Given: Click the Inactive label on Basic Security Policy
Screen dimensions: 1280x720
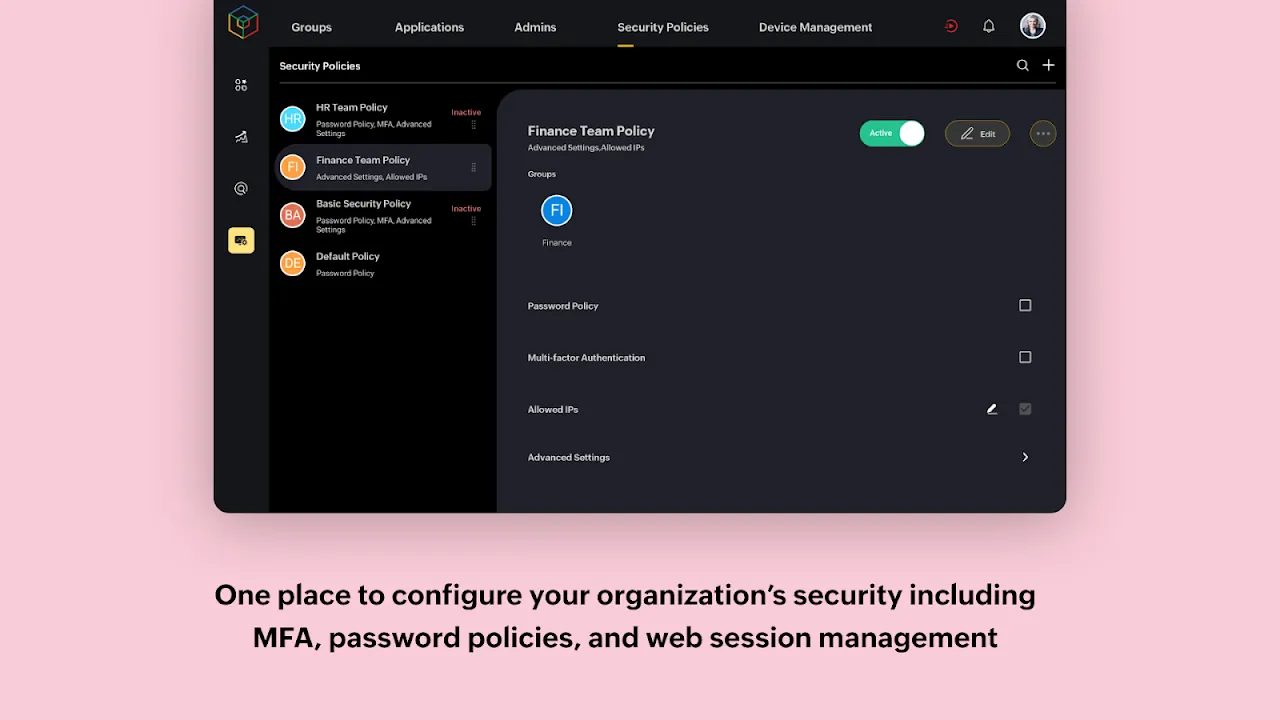Looking at the screenshot, I should tap(466, 208).
